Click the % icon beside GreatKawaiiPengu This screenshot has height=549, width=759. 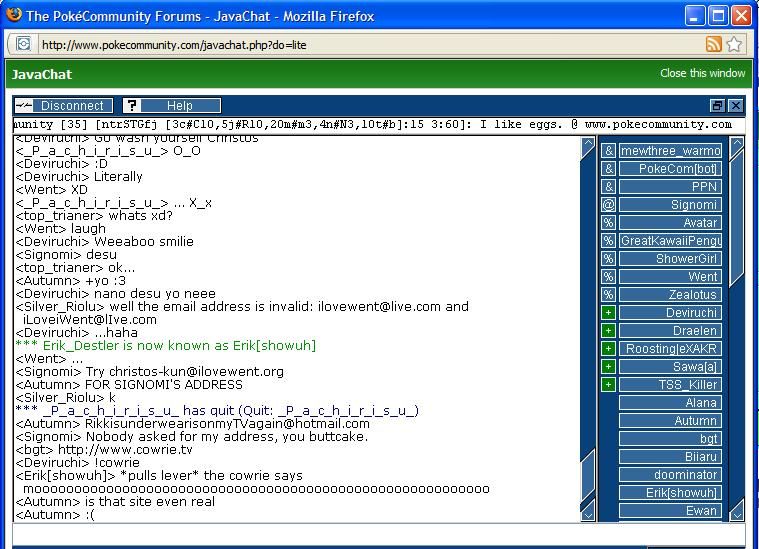click(x=608, y=241)
